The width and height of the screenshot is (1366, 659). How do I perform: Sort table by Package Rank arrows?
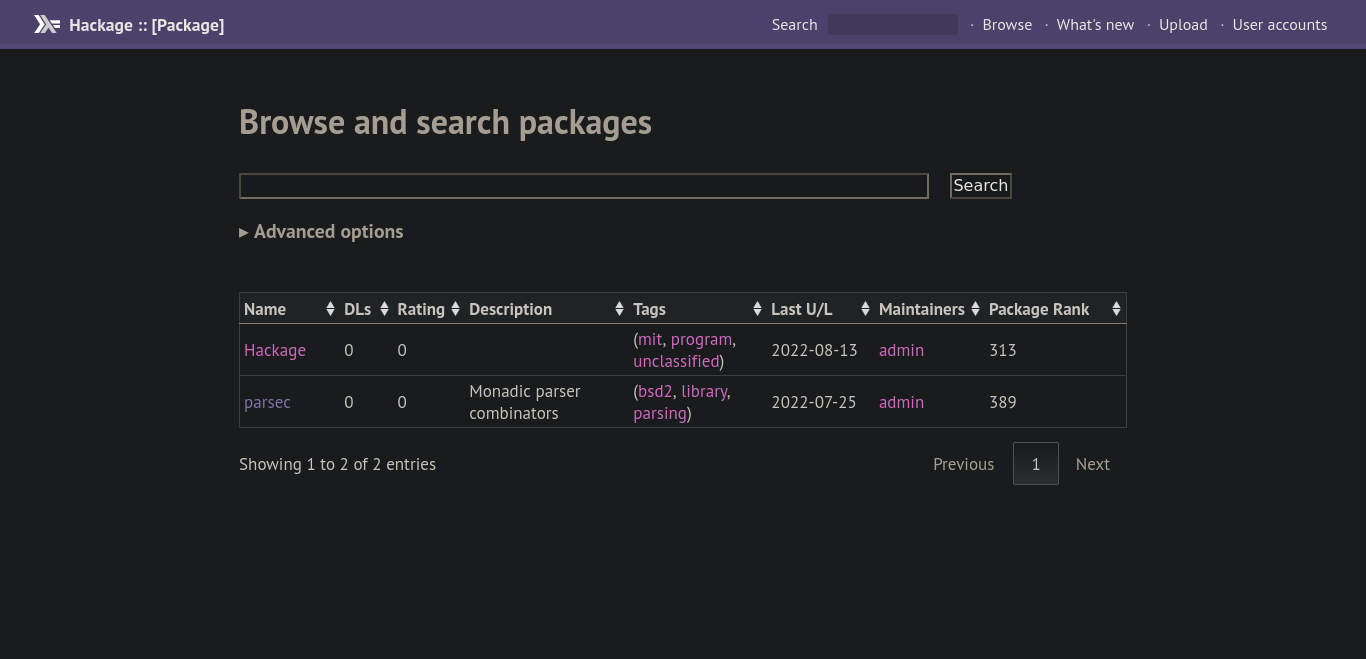point(1116,309)
